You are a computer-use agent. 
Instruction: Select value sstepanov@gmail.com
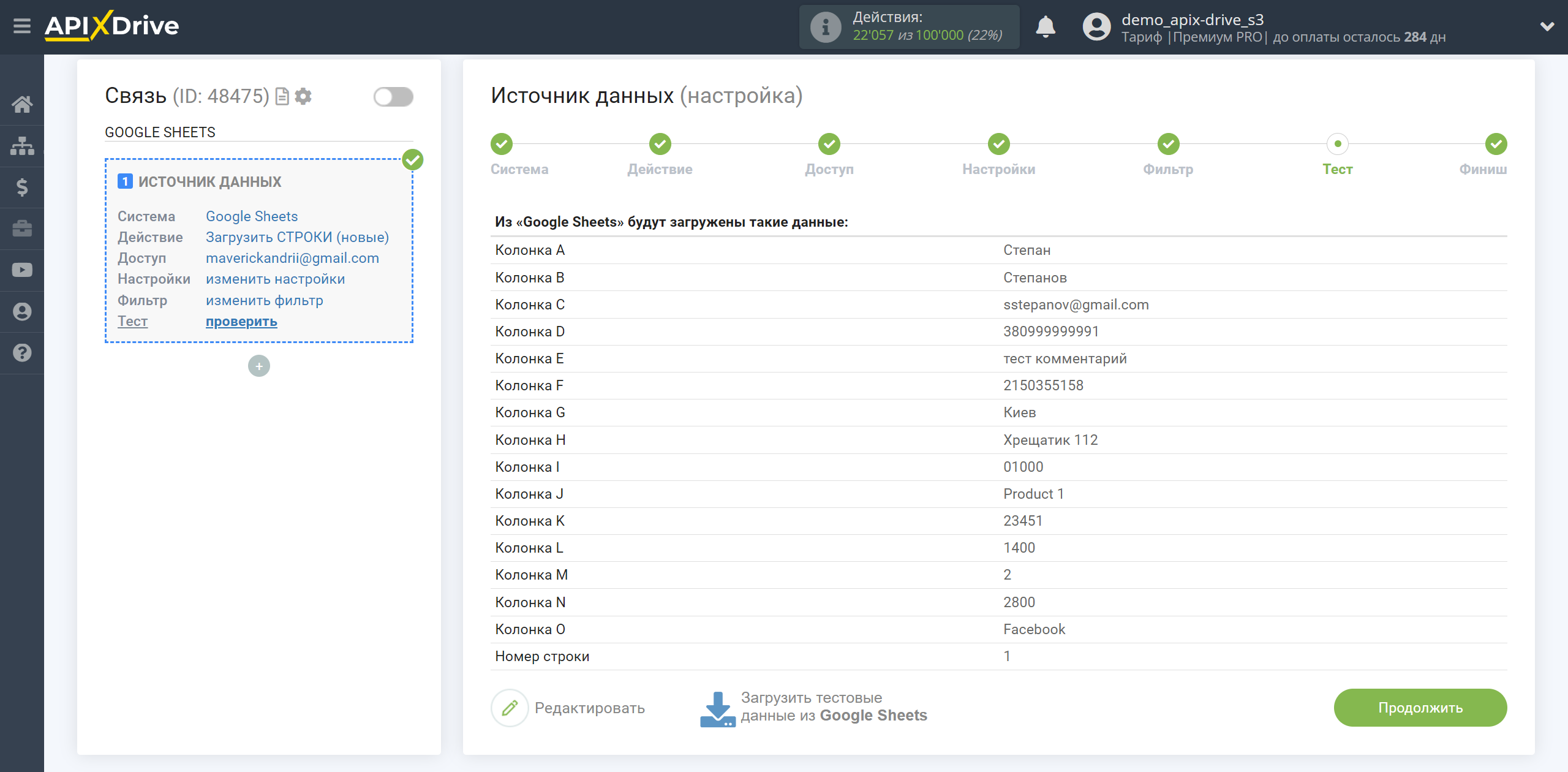pos(1076,305)
